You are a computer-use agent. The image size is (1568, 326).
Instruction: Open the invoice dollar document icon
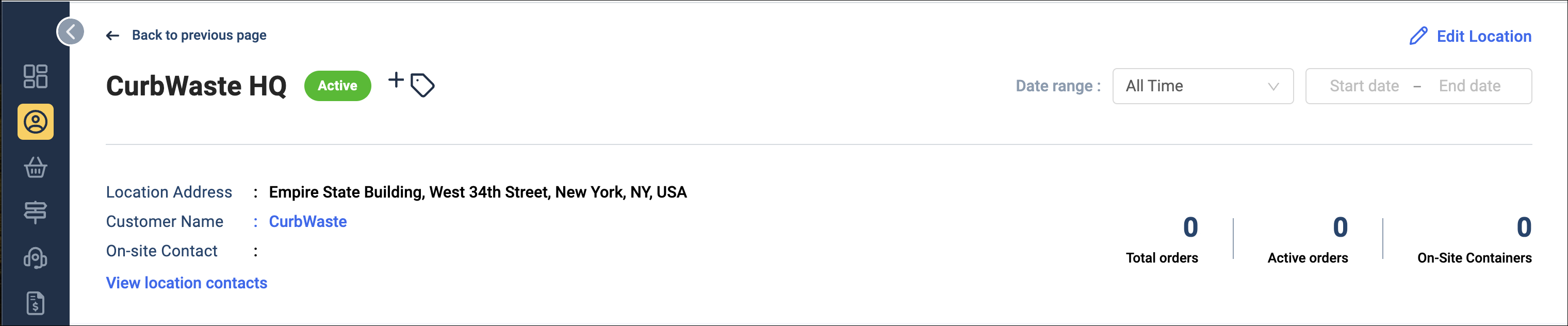[35, 303]
